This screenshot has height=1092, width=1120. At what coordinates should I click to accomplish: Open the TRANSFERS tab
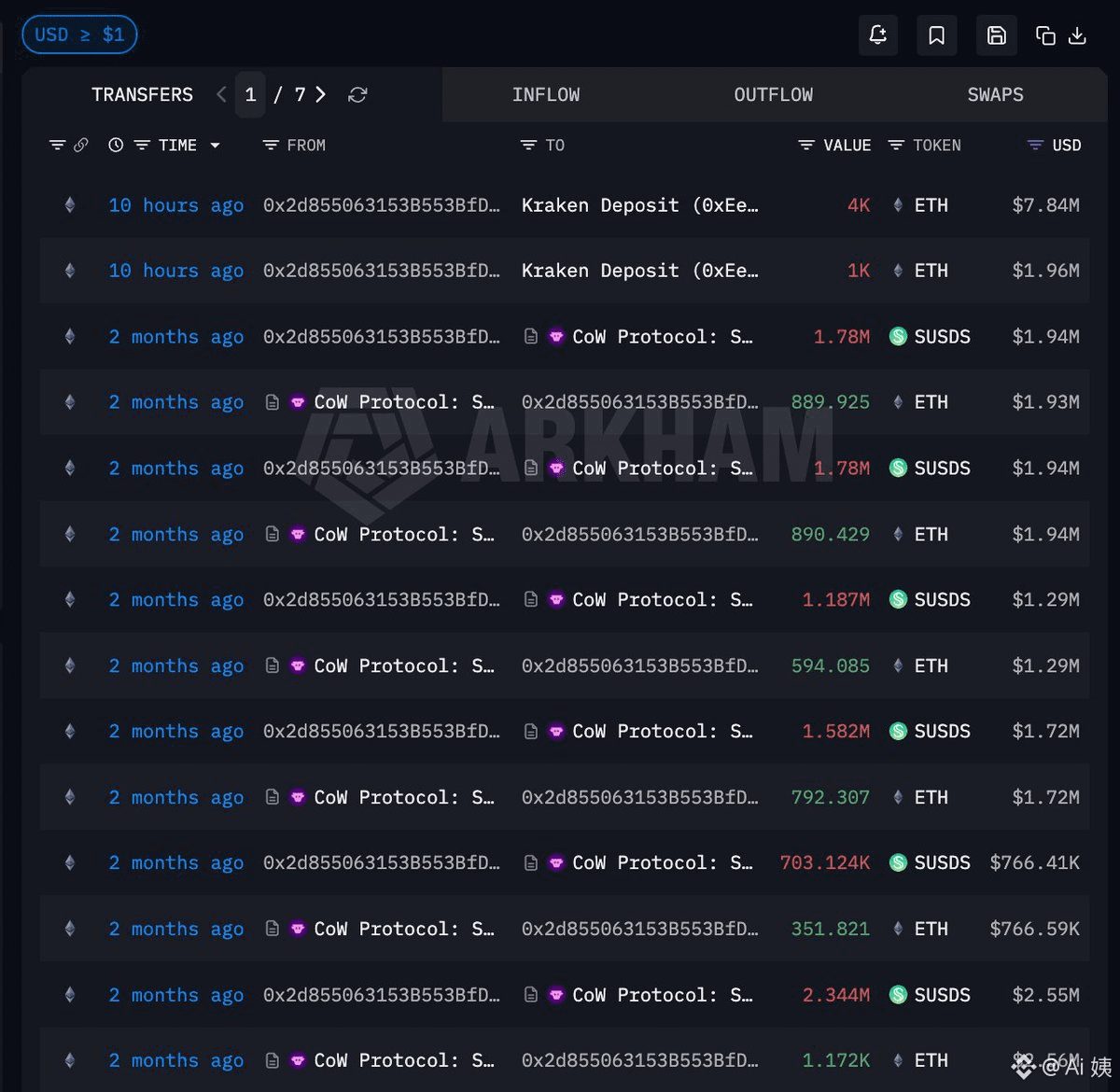pos(142,94)
